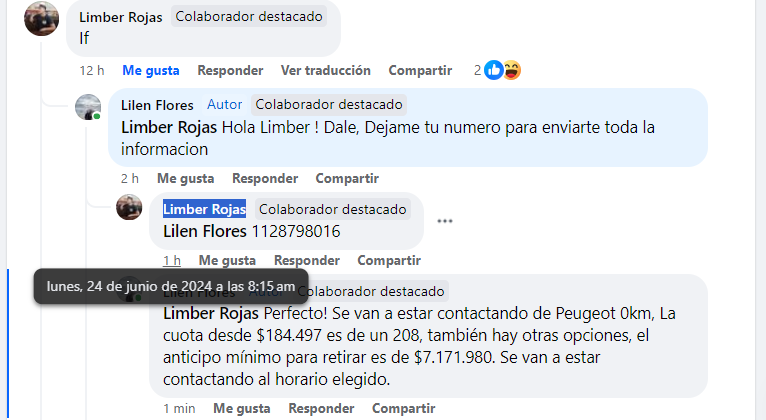Share Lilen Flores's "Hola Limber" comment
The height and width of the screenshot is (420, 766).
(x=347, y=178)
